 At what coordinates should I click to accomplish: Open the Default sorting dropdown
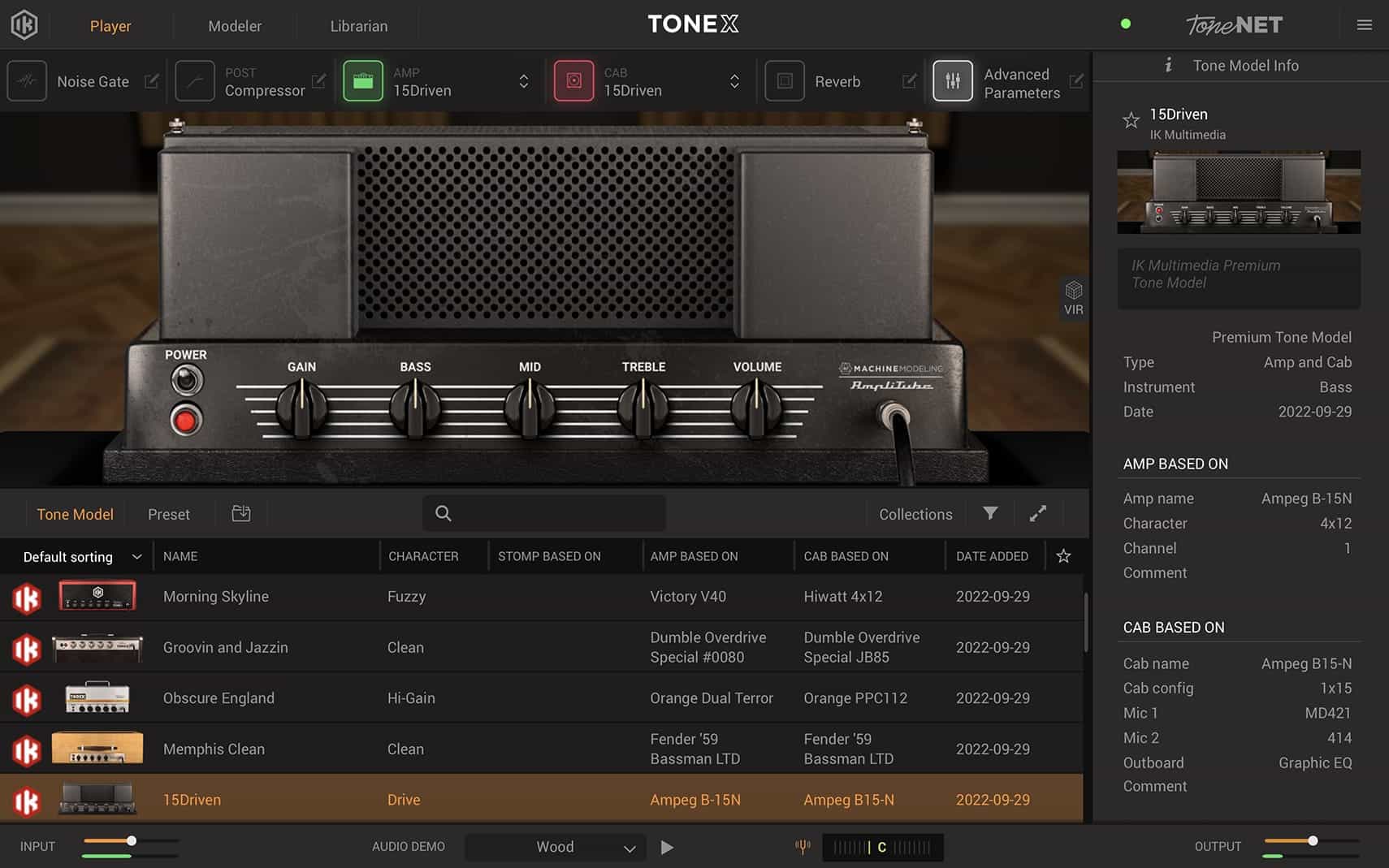point(82,556)
